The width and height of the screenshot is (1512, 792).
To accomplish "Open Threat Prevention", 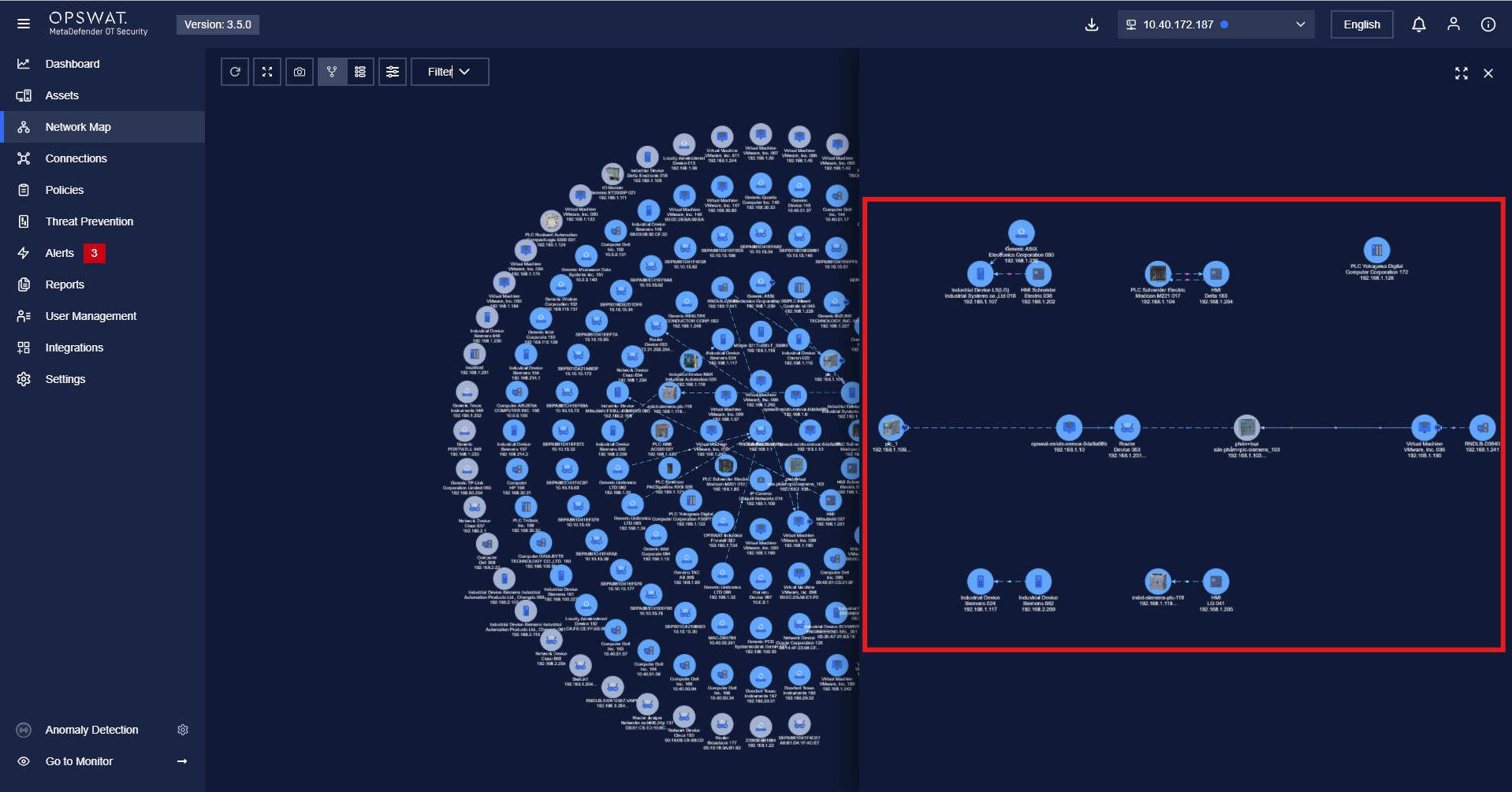I will pyautogui.click(x=102, y=221).
